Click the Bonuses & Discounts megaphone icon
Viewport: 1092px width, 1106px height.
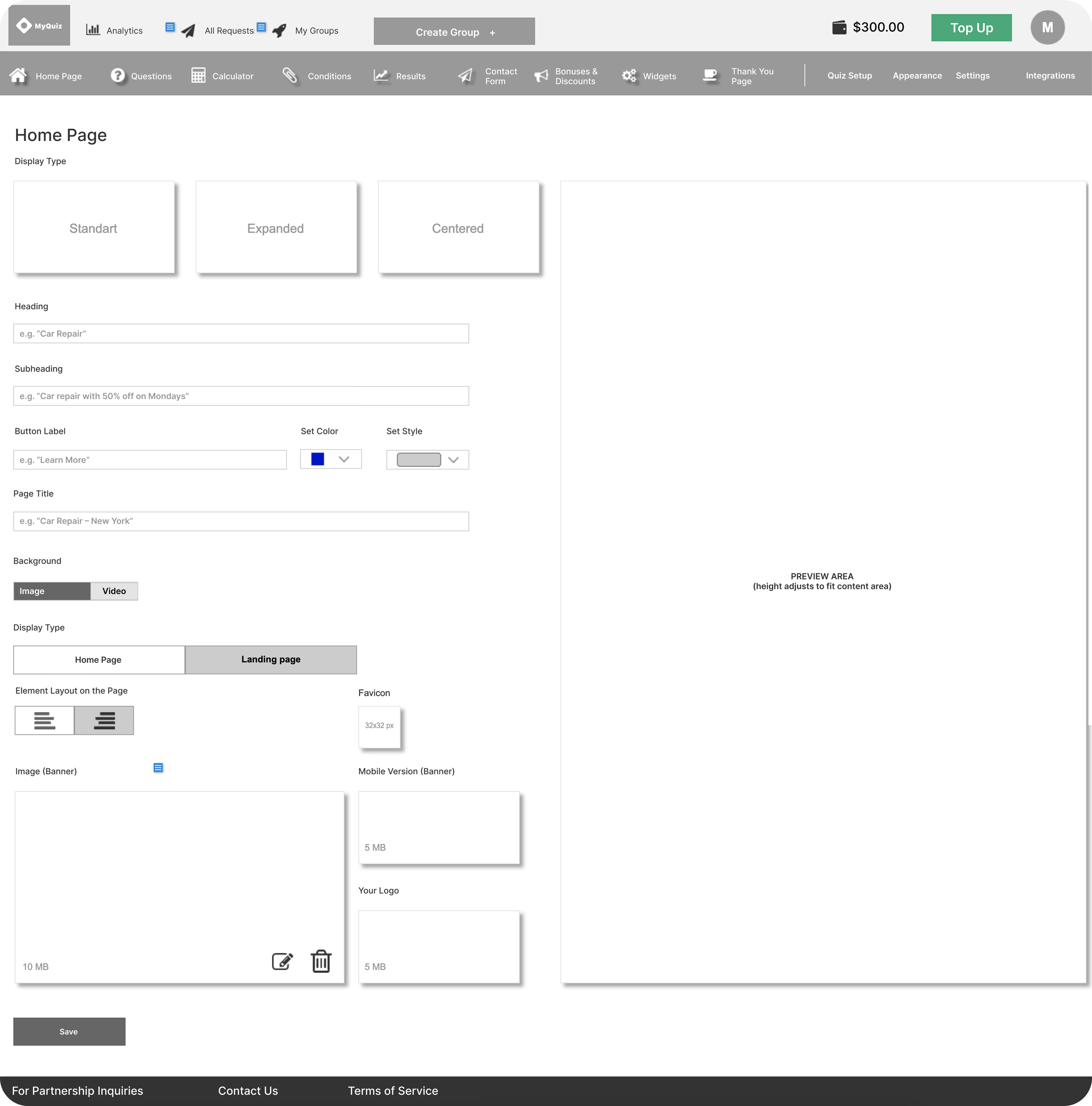(541, 75)
